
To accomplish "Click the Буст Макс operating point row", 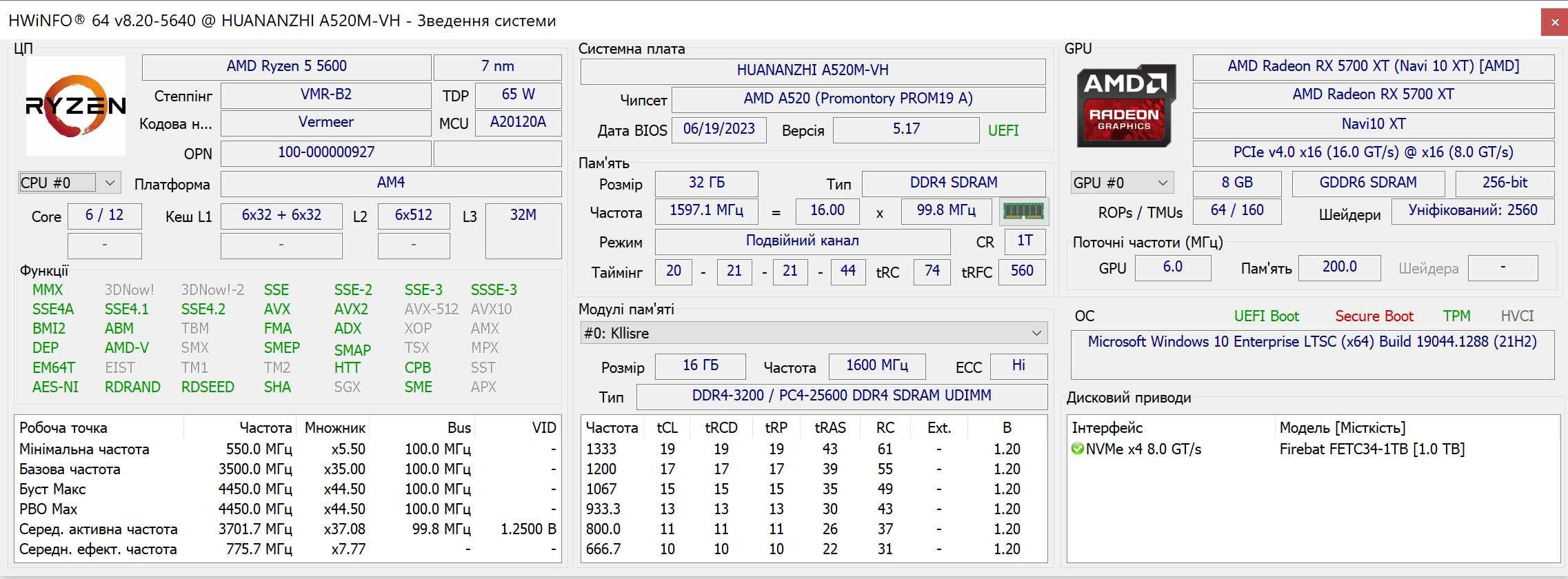I will click(288, 489).
